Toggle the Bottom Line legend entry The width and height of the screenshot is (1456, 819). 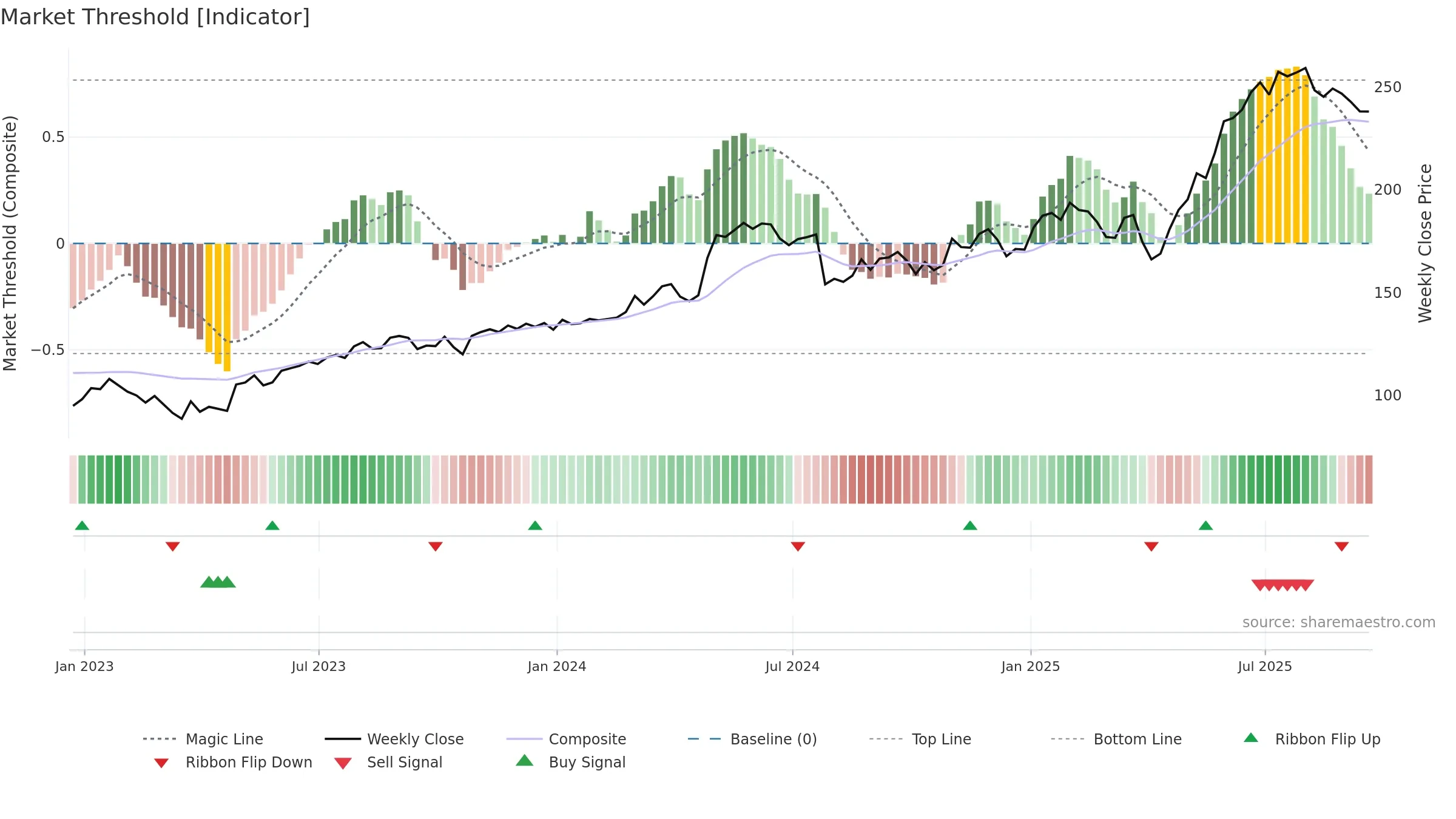click(x=1116, y=739)
